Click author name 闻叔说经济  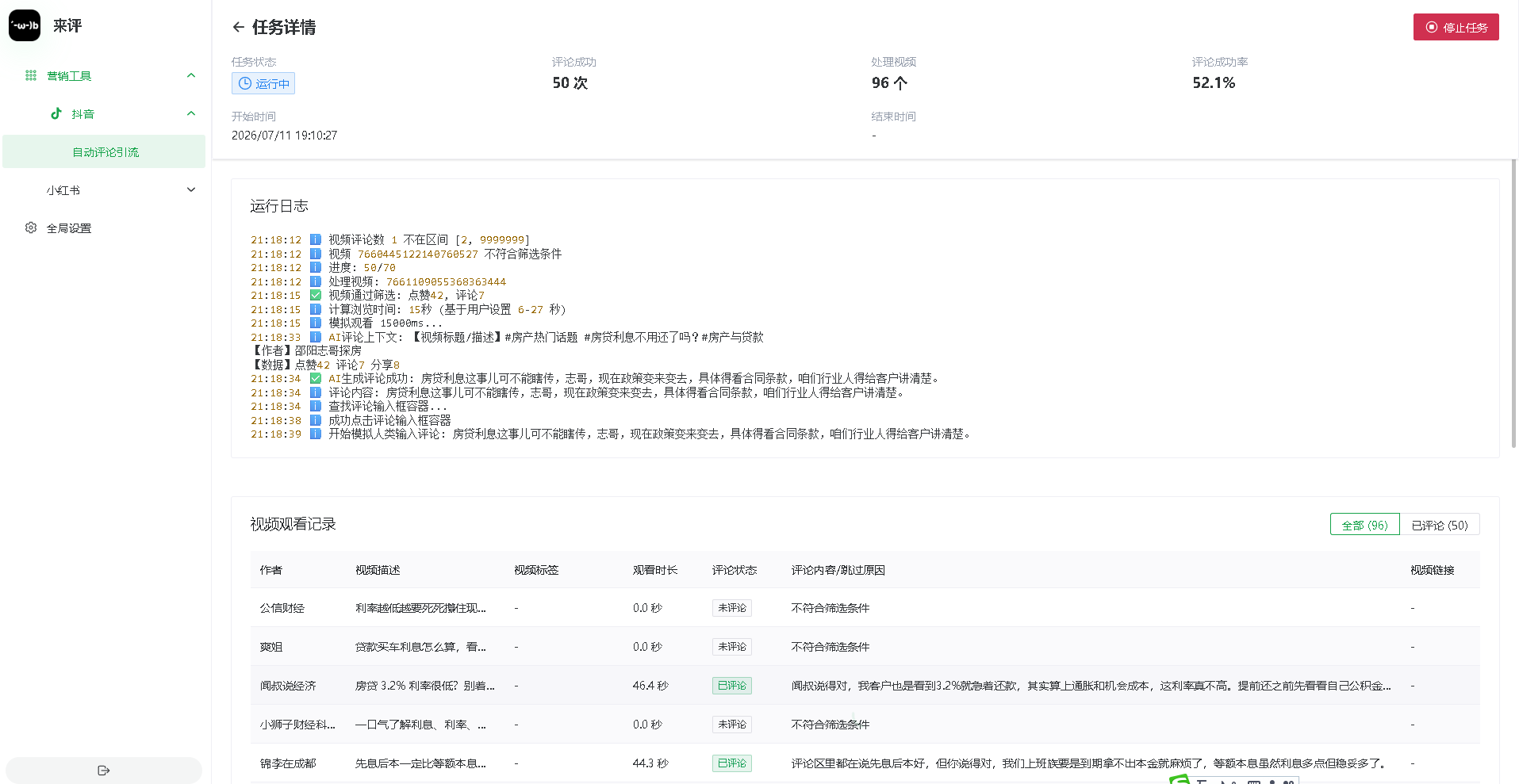point(288,686)
